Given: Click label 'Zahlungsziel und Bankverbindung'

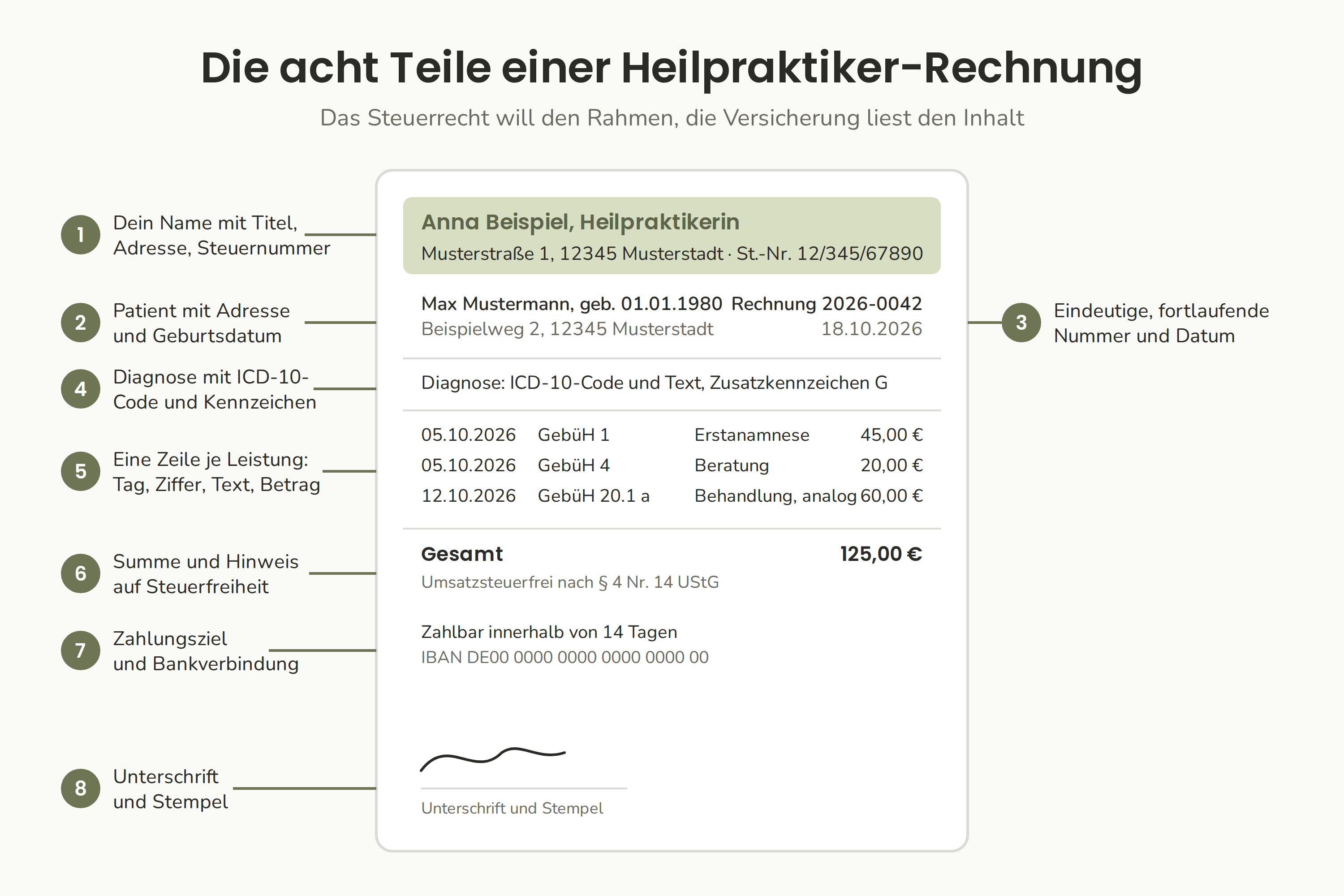Looking at the screenshot, I should [x=206, y=651].
